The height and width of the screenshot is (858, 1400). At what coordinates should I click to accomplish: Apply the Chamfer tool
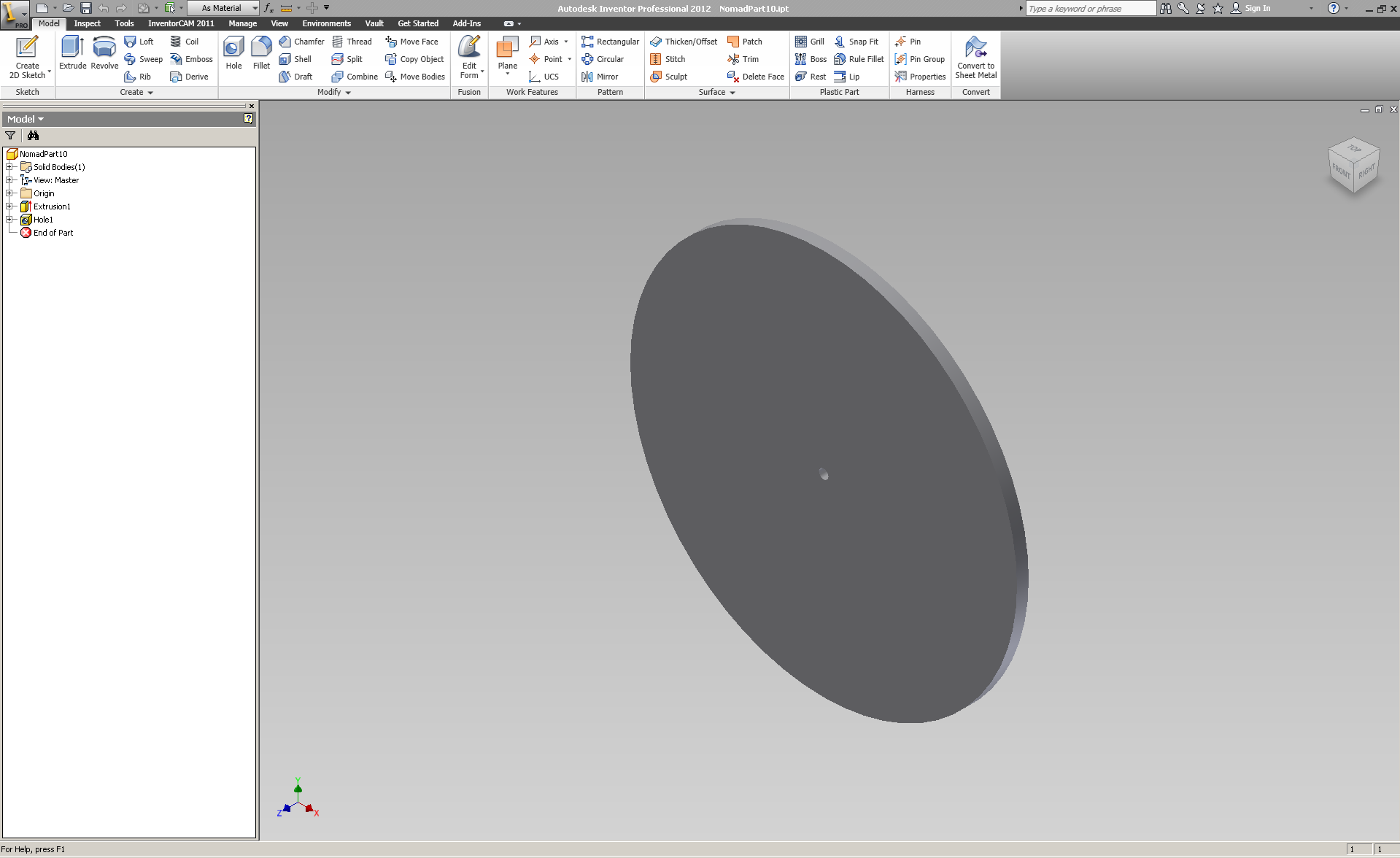click(301, 42)
